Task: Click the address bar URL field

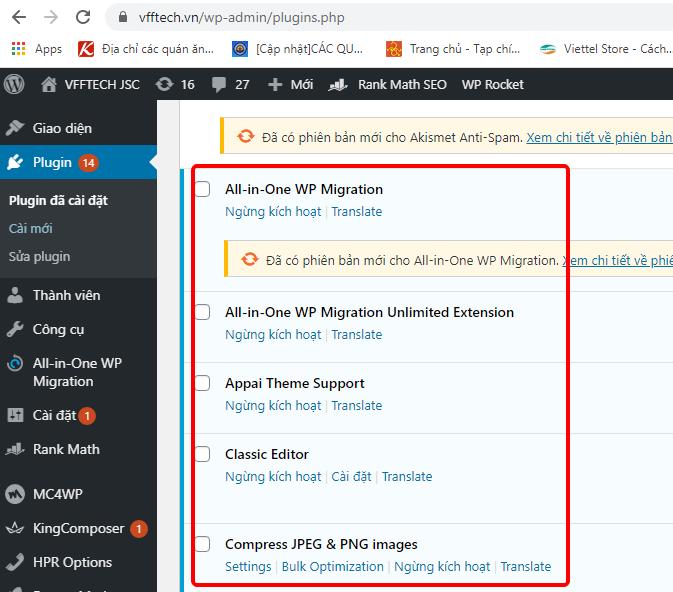Action: click(388, 17)
